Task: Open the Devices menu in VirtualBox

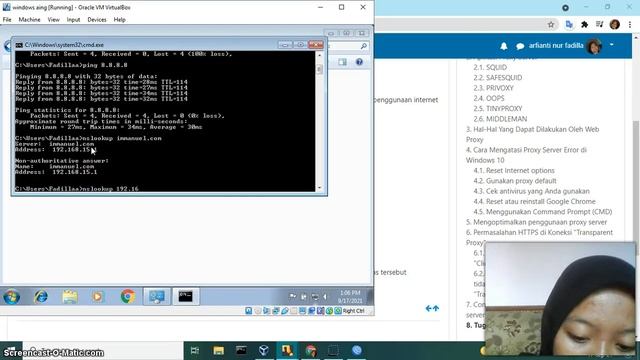Action: tap(97, 20)
